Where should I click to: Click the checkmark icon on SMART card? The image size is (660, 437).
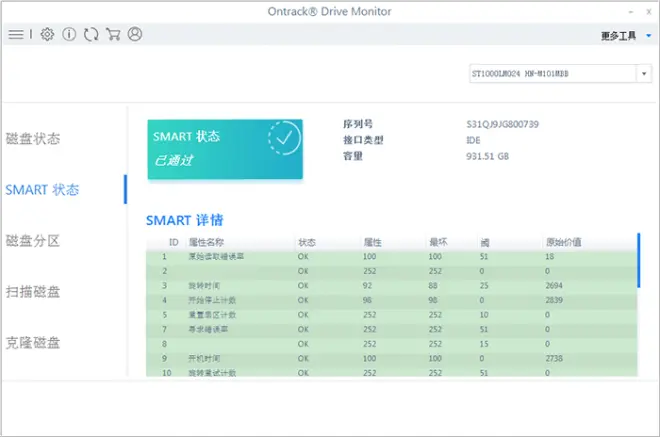tap(285, 138)
